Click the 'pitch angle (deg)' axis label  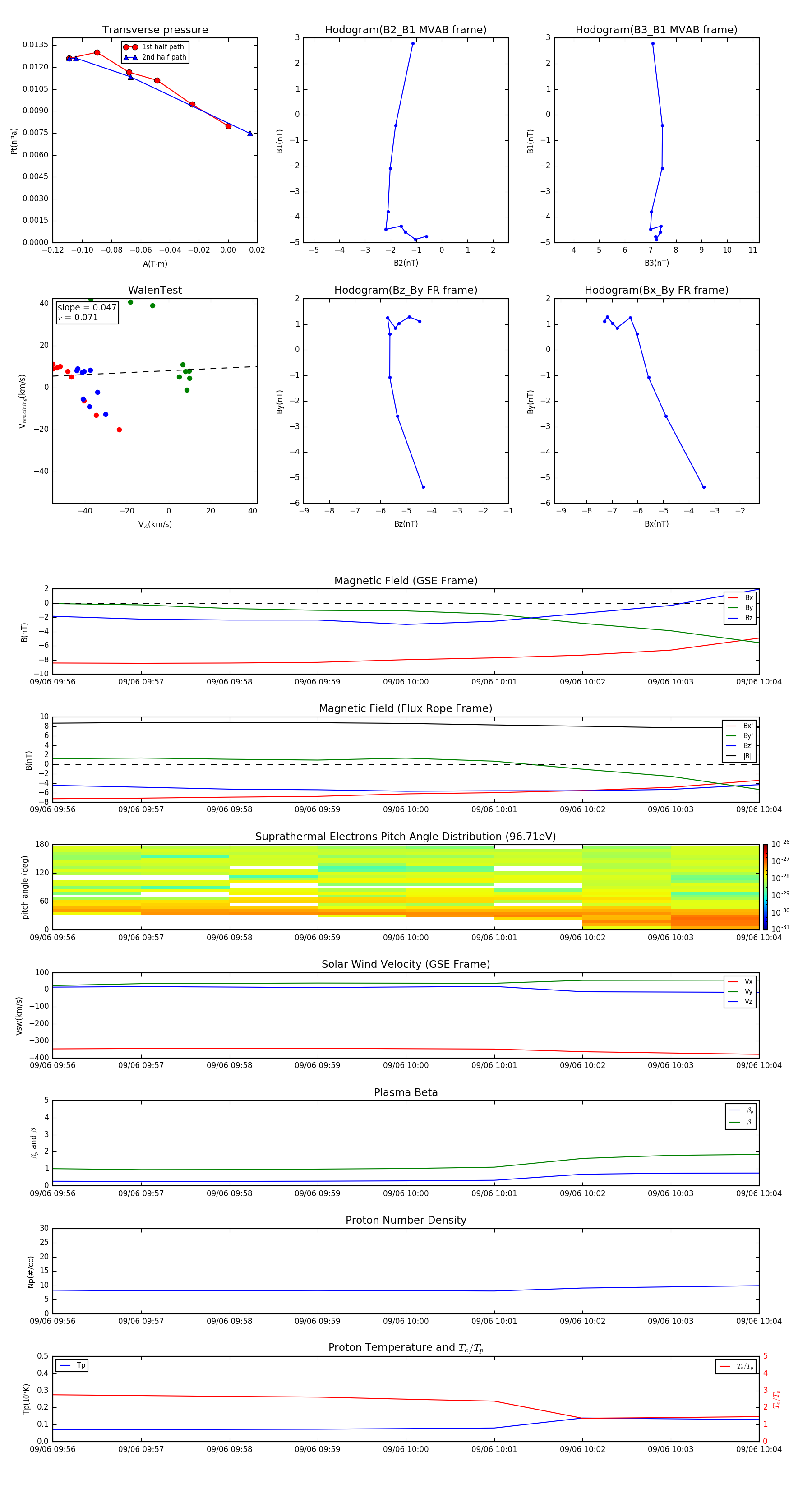coord(25,887)
